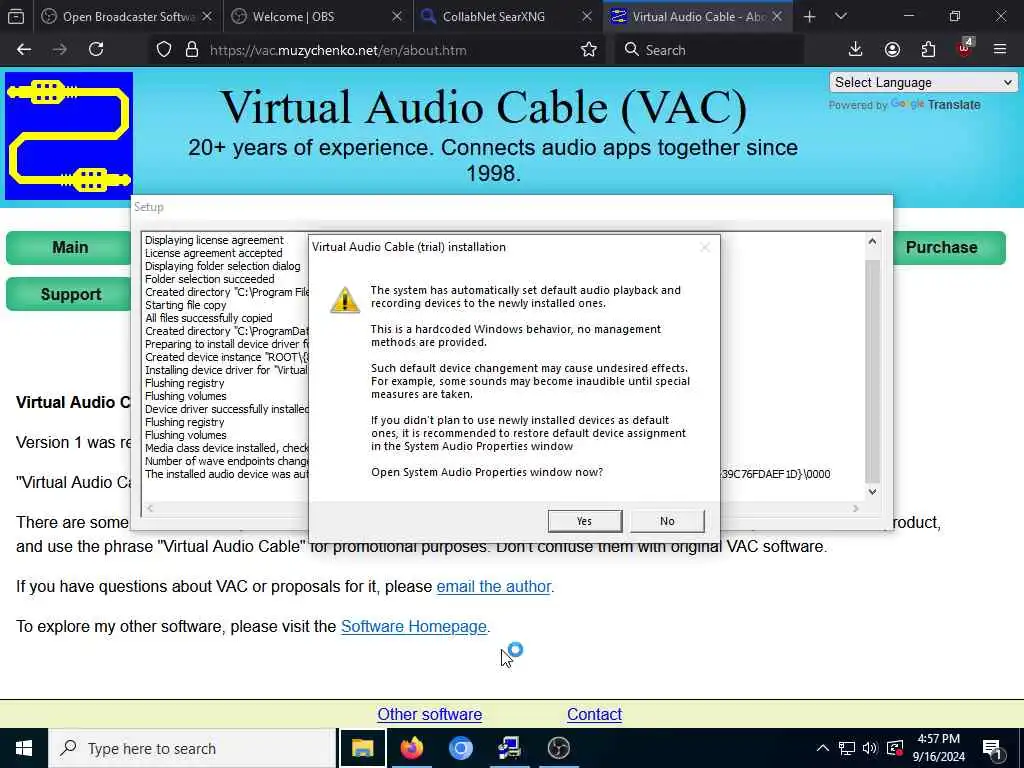The width and height of the screenshot is (1024, 768).
Task: Open the Contact footer link
Action: tap(594, 714)
